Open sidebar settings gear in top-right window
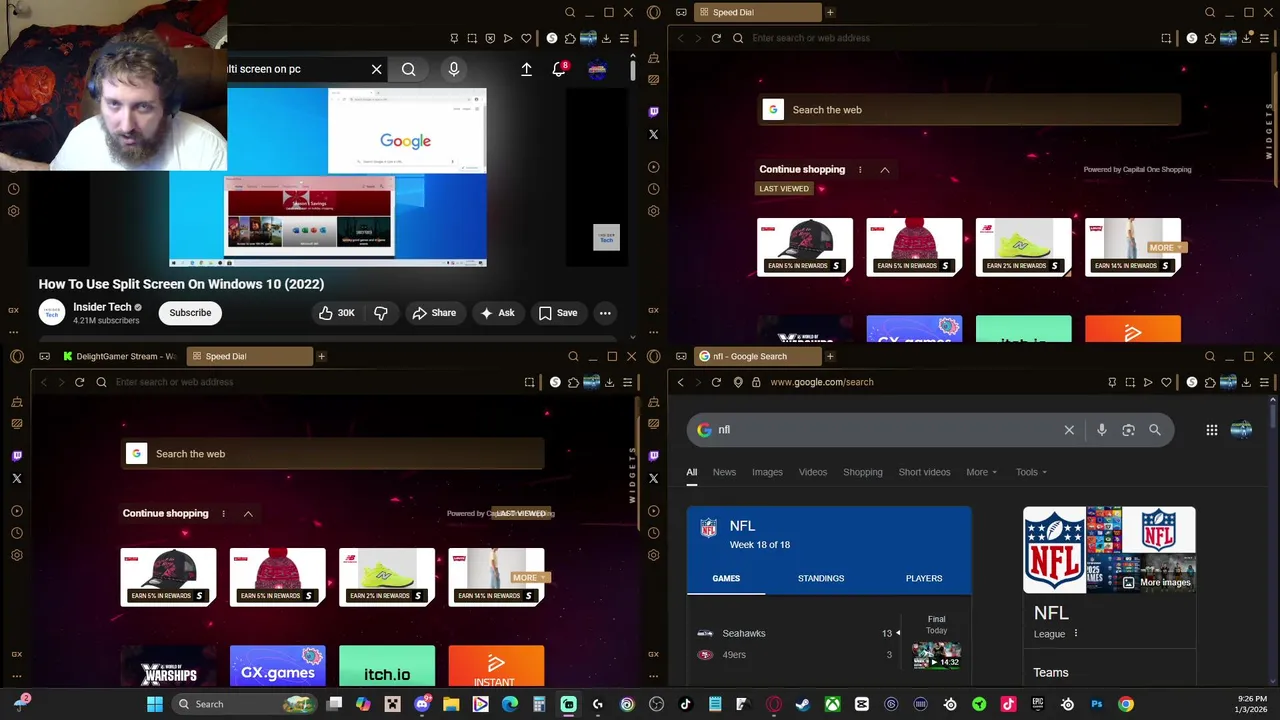Image resolution: width=1280 pixels, height=720 pixels. pos(653,211)
